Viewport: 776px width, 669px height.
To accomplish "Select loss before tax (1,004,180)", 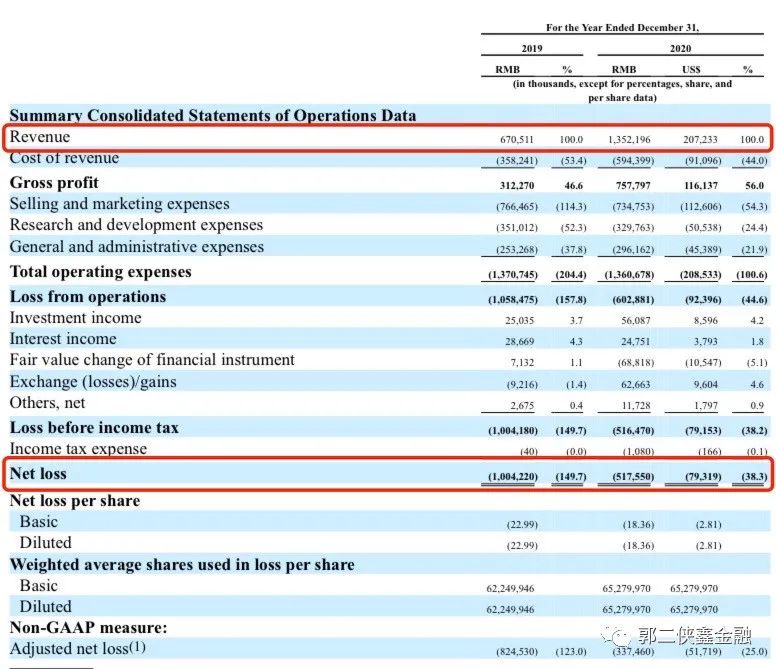I will (x=513, y=431).
